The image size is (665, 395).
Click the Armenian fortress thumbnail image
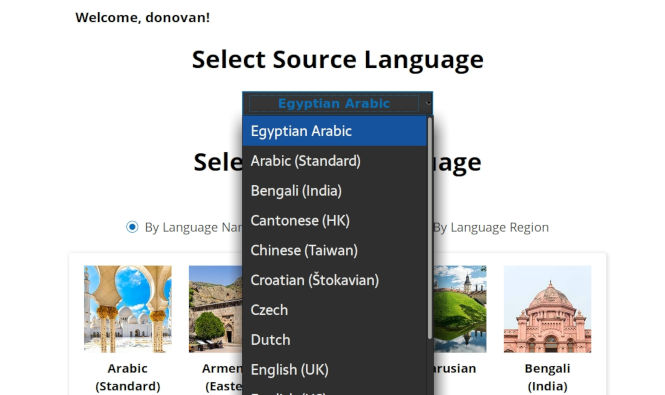pos(215,309)
